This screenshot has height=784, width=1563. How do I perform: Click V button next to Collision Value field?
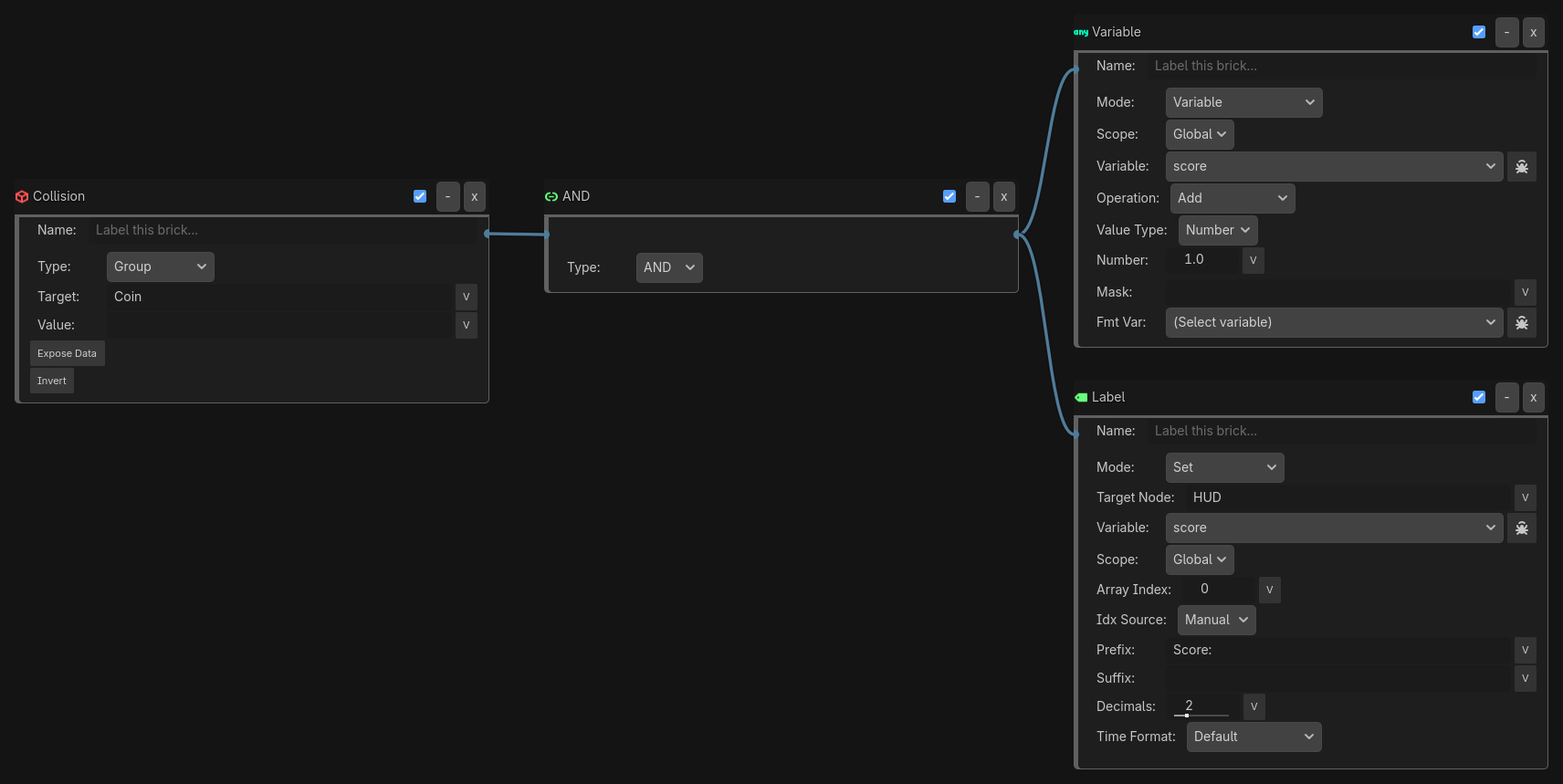(x=467, y=325)
